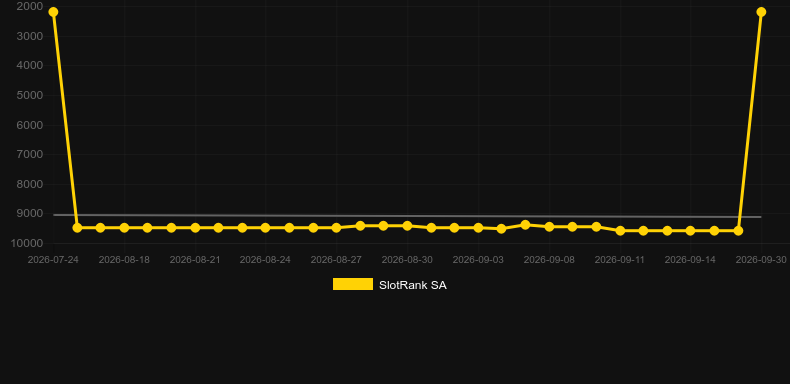Click the 2026-08-21 x-axis date label

click(x=195, y=260)
